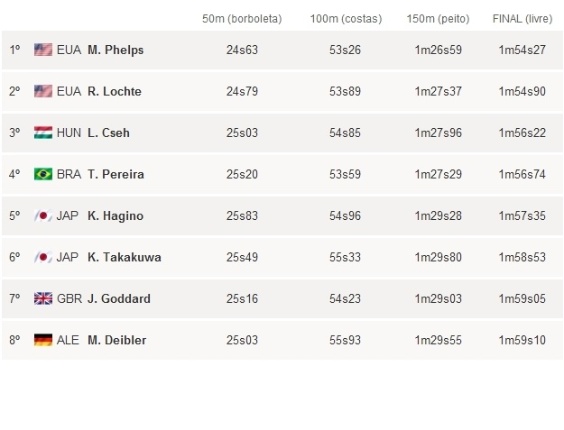Image resolution: width=564 pixels, height=430 pixels.
Task: Click M. Deibler final time 1m59s10
Action: click(522, 340)
